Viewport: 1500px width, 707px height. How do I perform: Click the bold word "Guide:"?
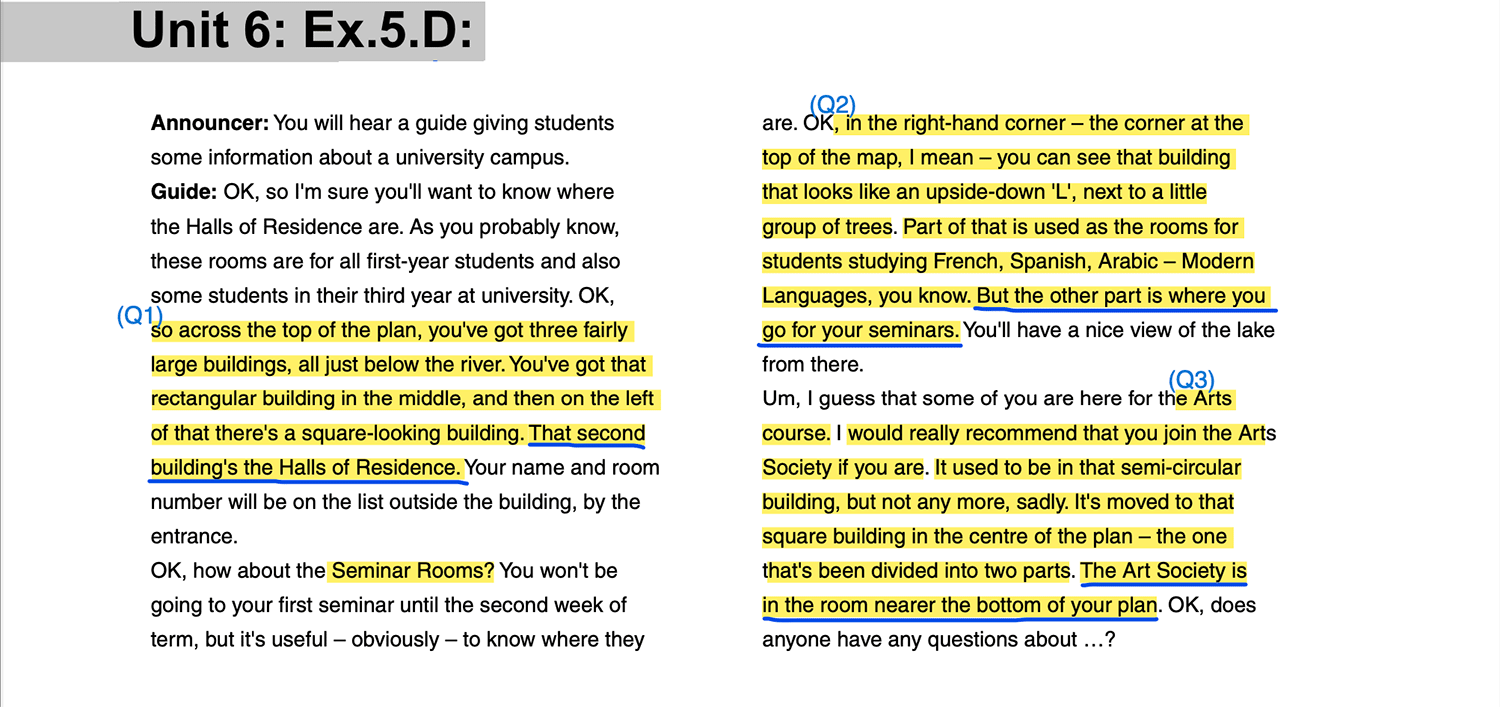(x=184, y=192)
